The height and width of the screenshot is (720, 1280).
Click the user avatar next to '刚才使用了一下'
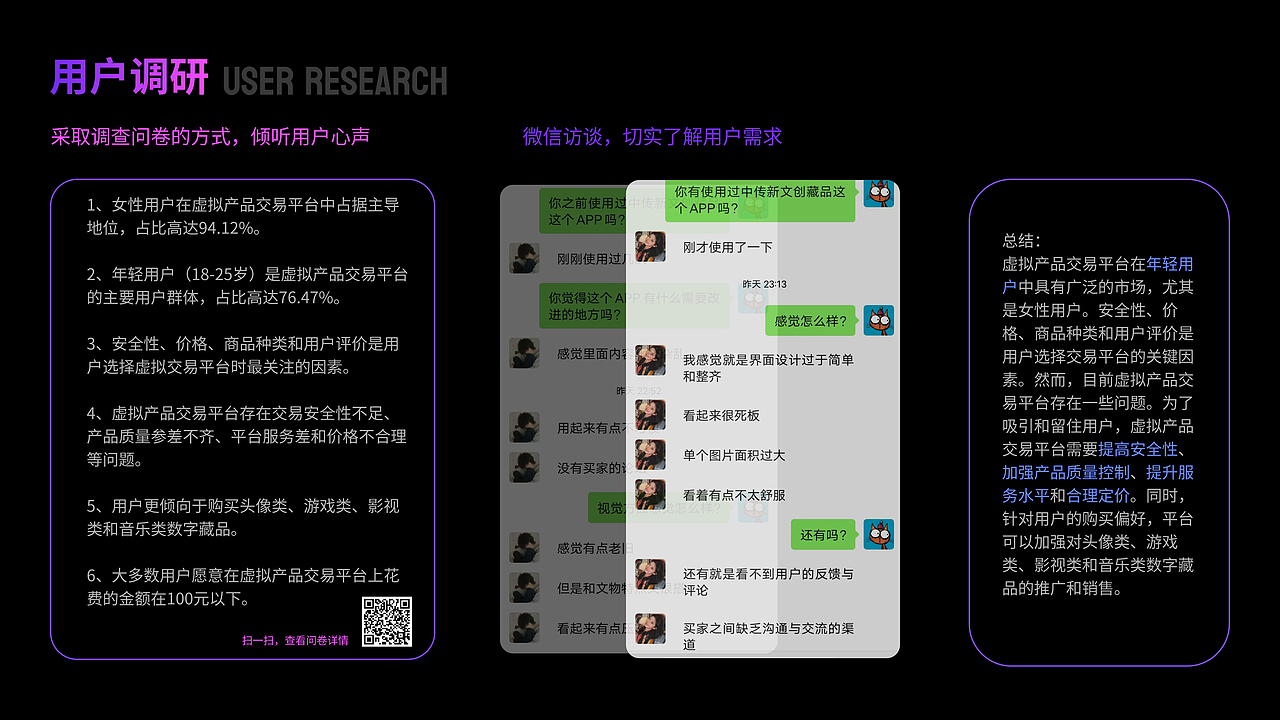click(x=651, y=247)
